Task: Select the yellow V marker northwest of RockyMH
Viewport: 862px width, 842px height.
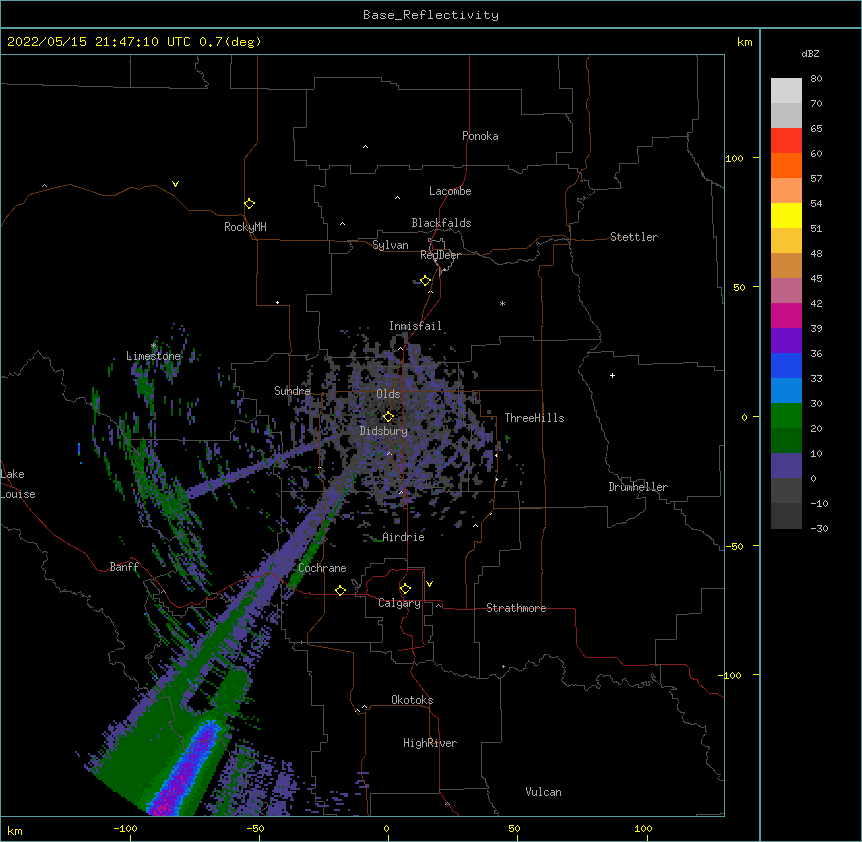Action: pyautogui.click(x=175, y=184)
